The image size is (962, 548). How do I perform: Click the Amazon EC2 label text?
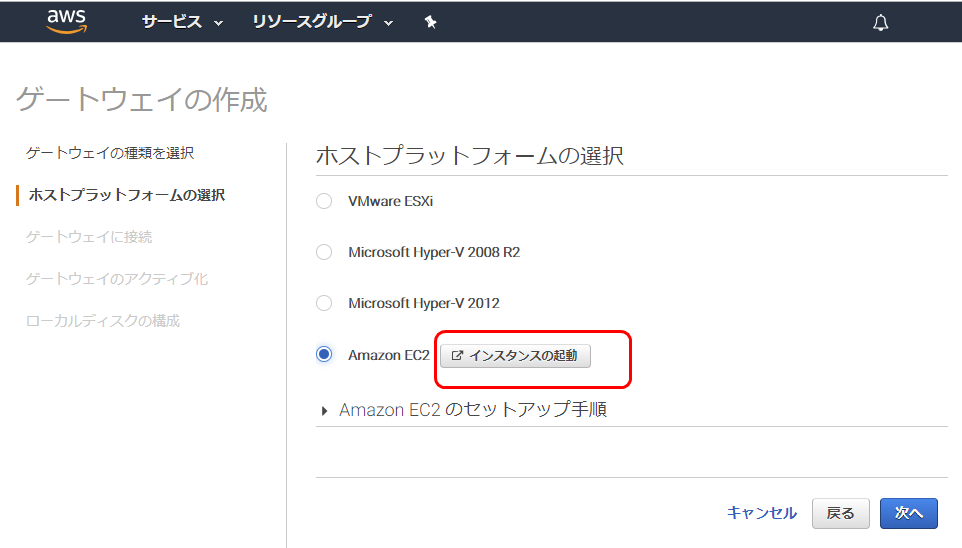388,355
